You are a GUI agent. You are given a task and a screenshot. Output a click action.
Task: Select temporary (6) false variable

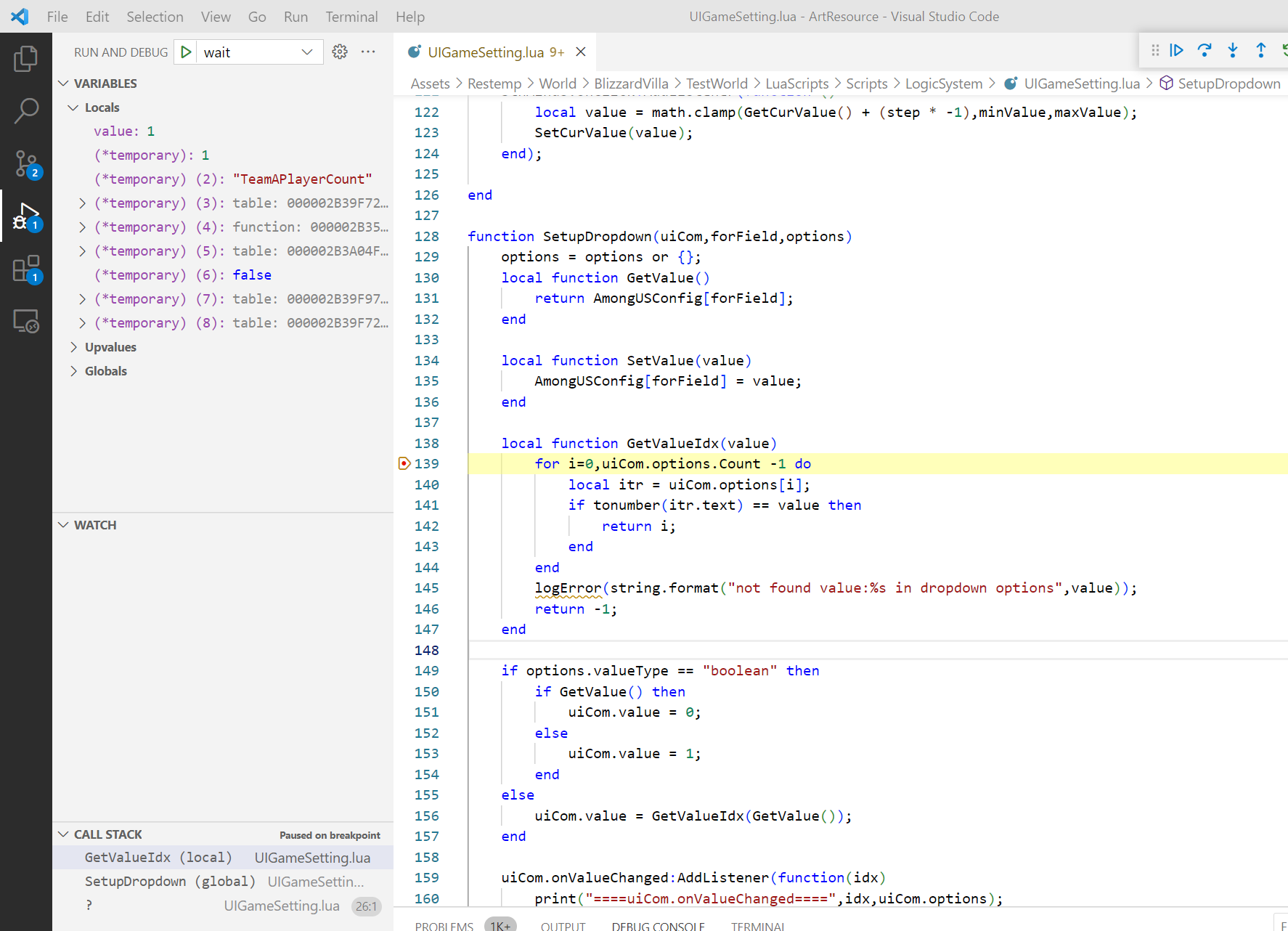[x=223, y=275]
